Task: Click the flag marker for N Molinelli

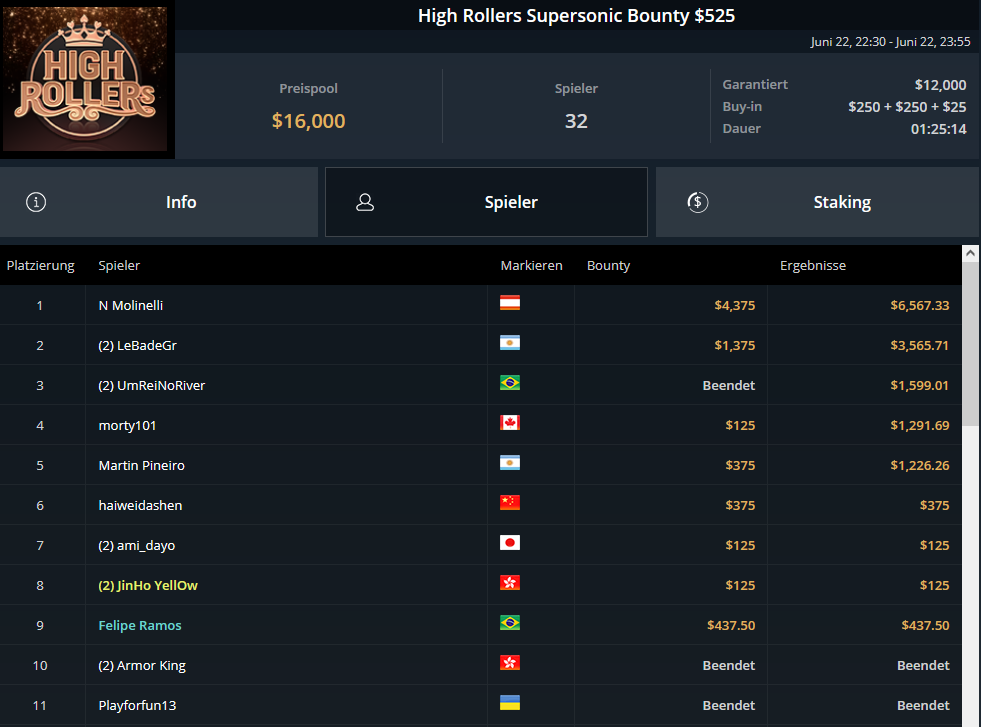Action: (x=510, y=303)
